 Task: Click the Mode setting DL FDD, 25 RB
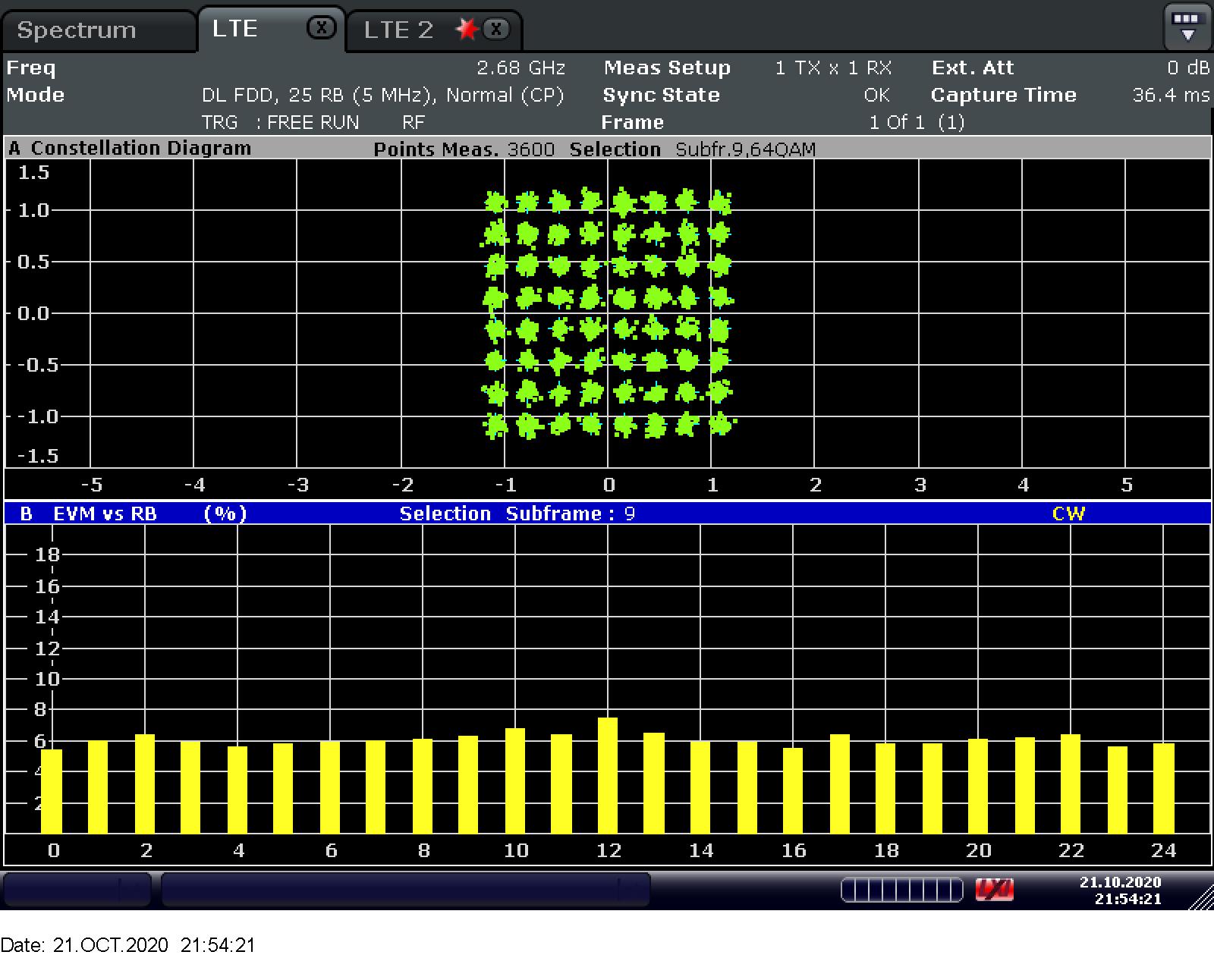click(382, 96)
